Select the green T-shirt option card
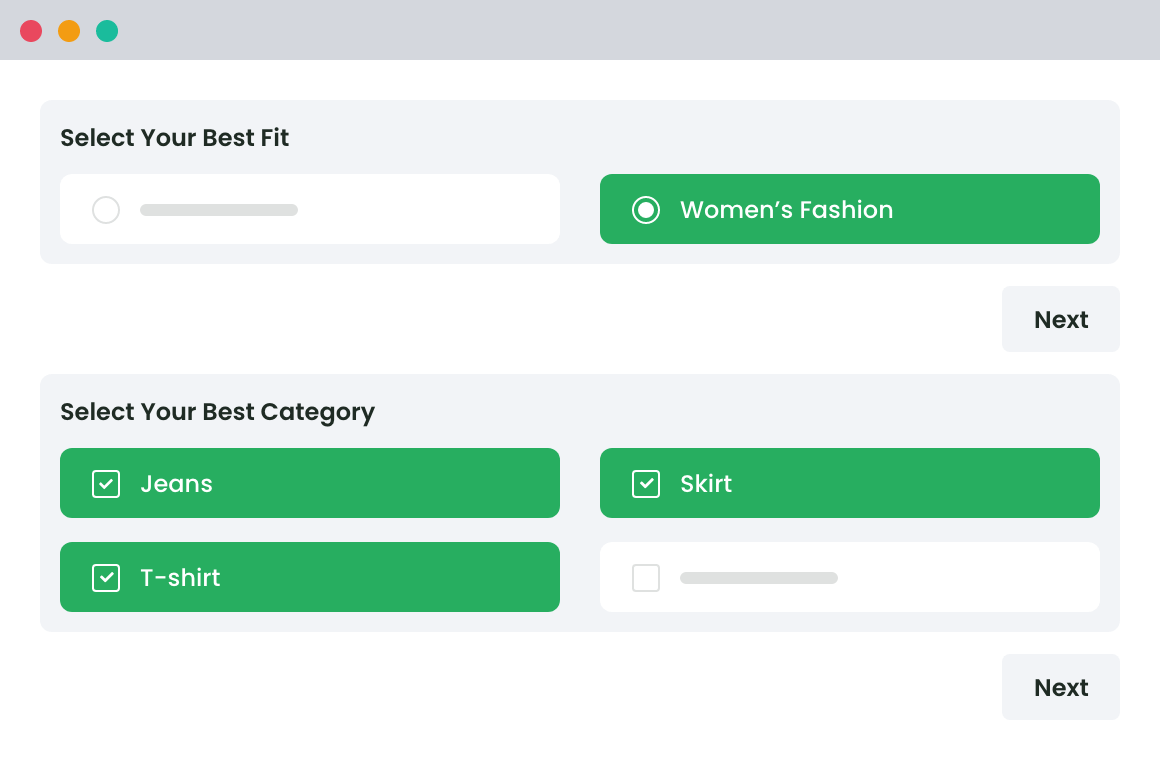Image resolution: width=1160 pixels, height=760 pixels. click(x=310, y=577)
